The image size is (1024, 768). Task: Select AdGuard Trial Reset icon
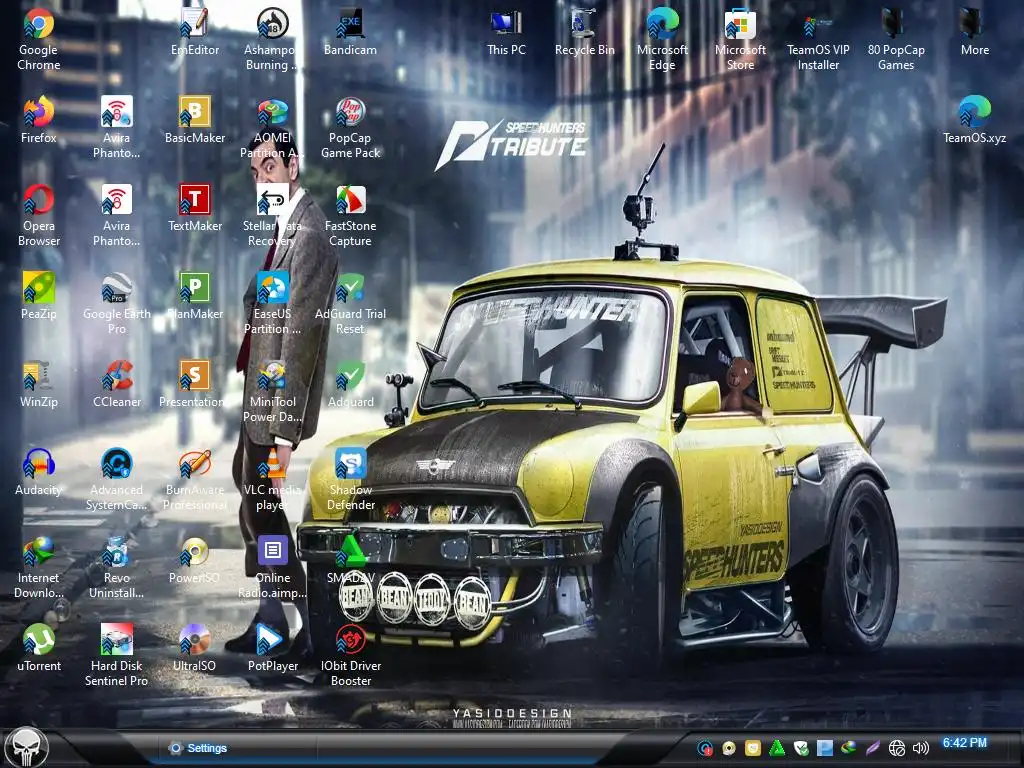(350, 303)
